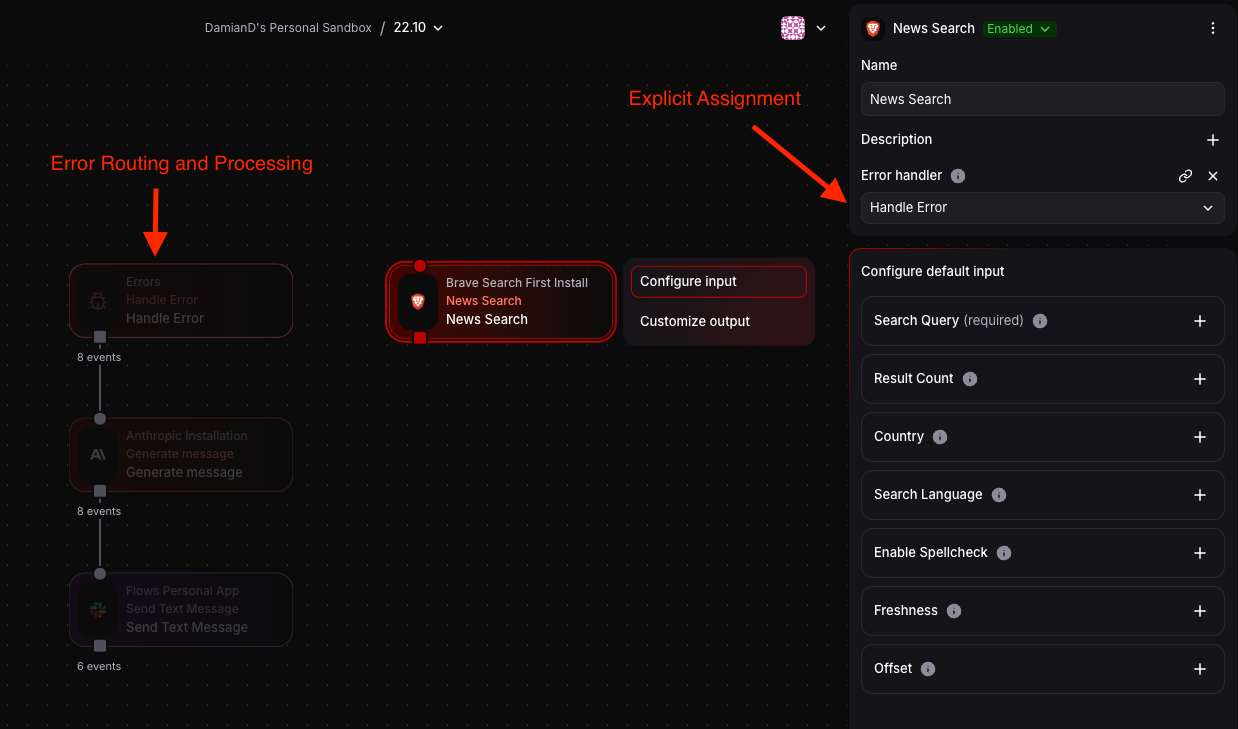This screenshot has height=729, width=1238.
Task: Open the Handle Error dropdown
Action: [1042, 208]
